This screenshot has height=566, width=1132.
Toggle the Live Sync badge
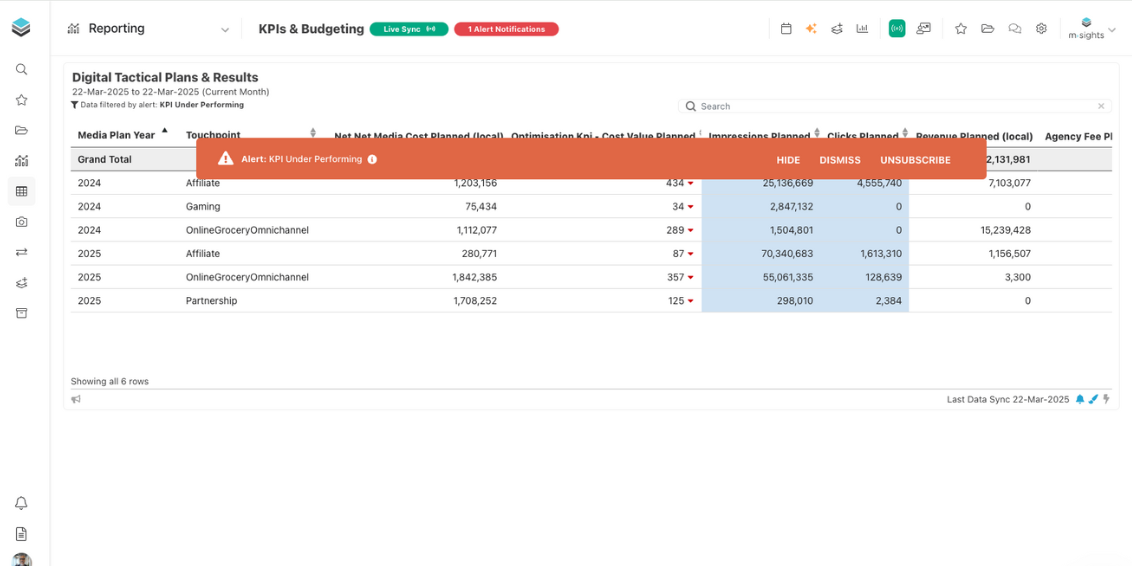(x=409, y=29)
